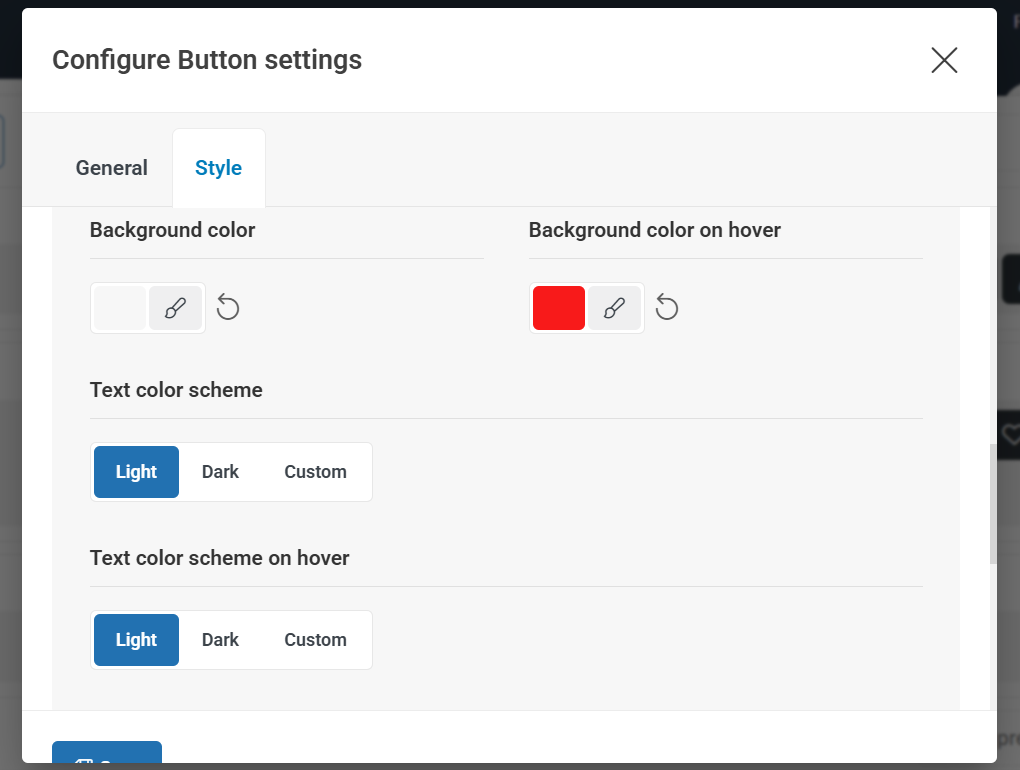
Task: Choose Dark for hover text color scheme
Action: (220, 640)
